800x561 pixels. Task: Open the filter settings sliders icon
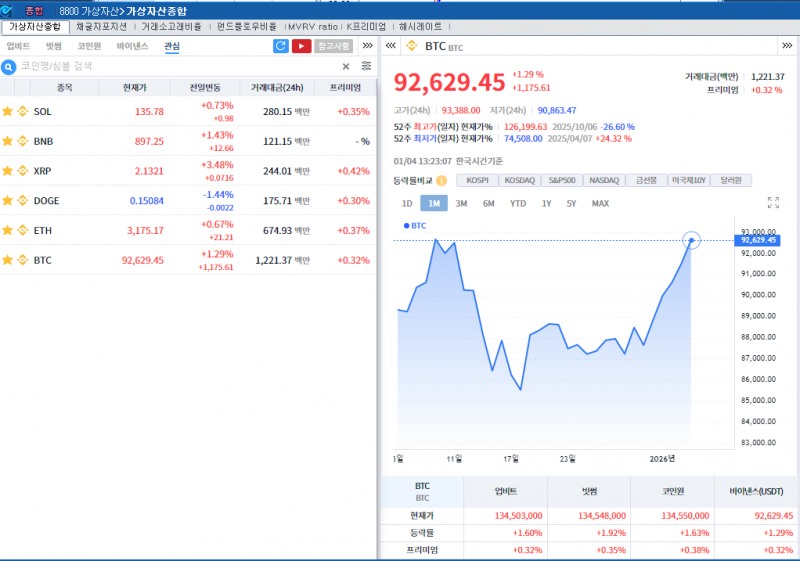tap(366, 66)
